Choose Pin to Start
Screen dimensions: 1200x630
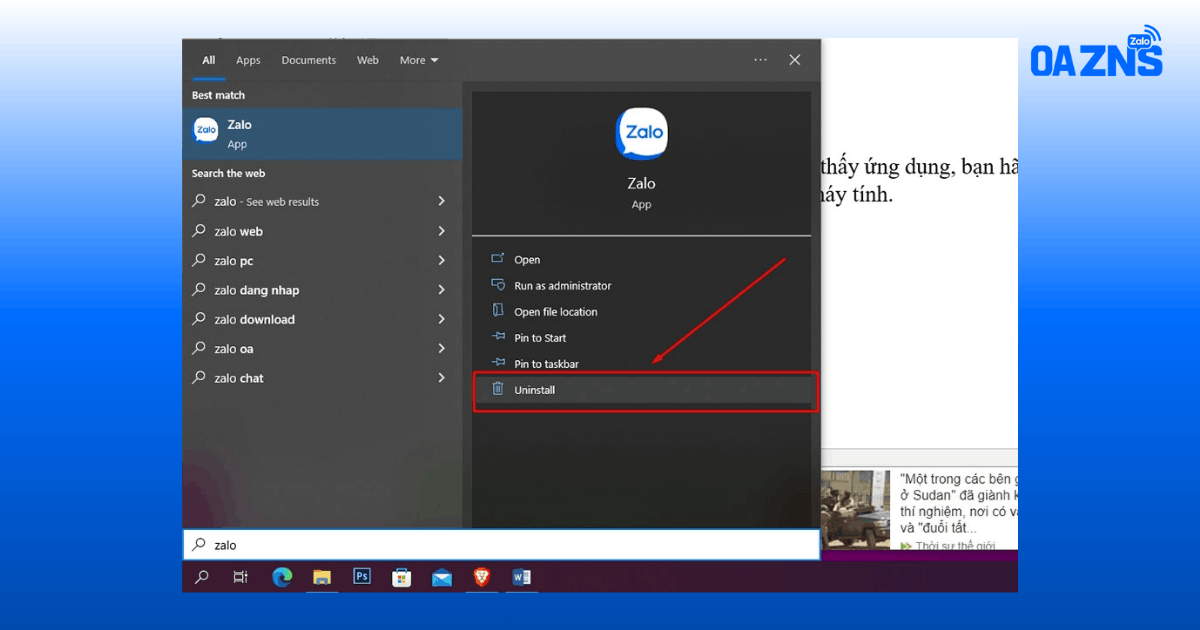(x=641, y=338)
